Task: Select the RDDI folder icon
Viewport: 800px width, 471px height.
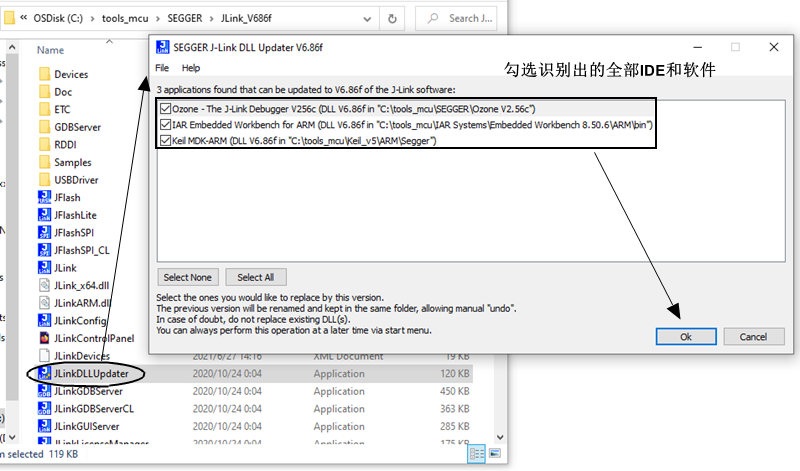Action: click(x=44, y=144)
